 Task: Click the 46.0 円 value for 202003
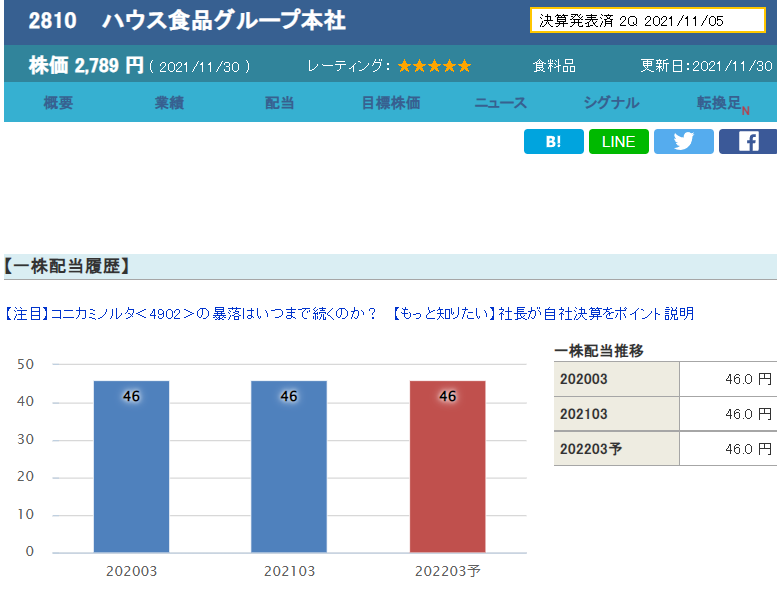(748, 379)
